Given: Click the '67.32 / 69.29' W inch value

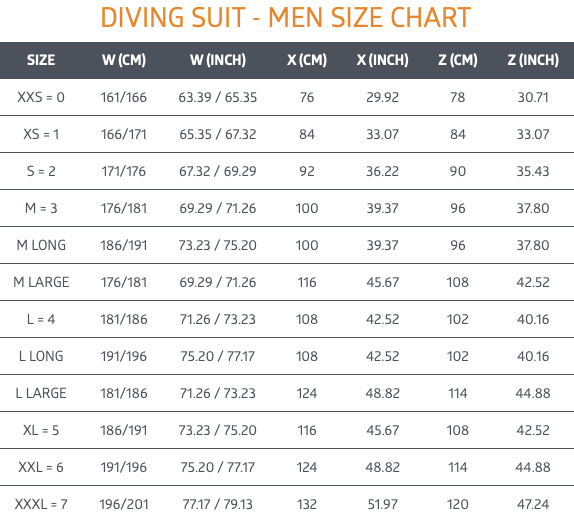Looking at the screenshot, I should point(218,171).
